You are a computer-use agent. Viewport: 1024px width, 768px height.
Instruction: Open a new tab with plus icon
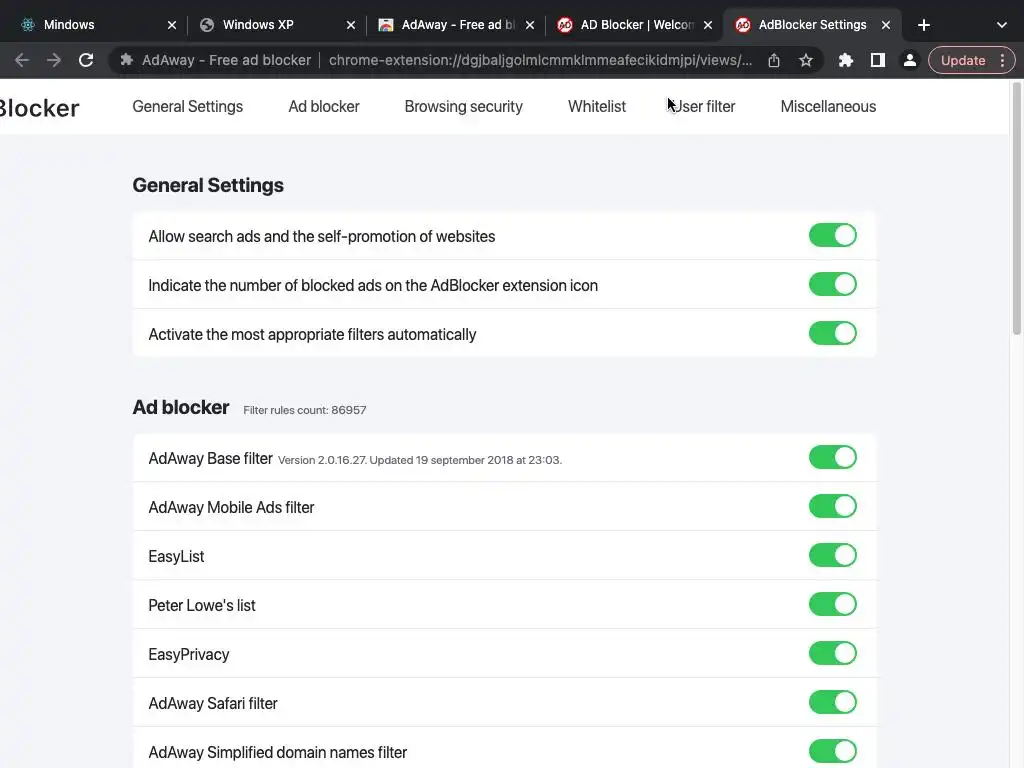(923, 25)
